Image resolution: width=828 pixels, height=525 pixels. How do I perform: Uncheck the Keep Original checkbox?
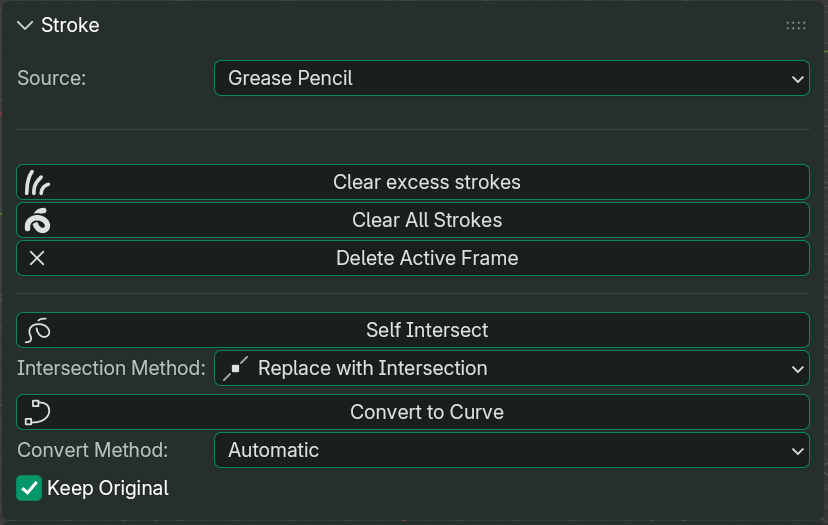(29, 489)
